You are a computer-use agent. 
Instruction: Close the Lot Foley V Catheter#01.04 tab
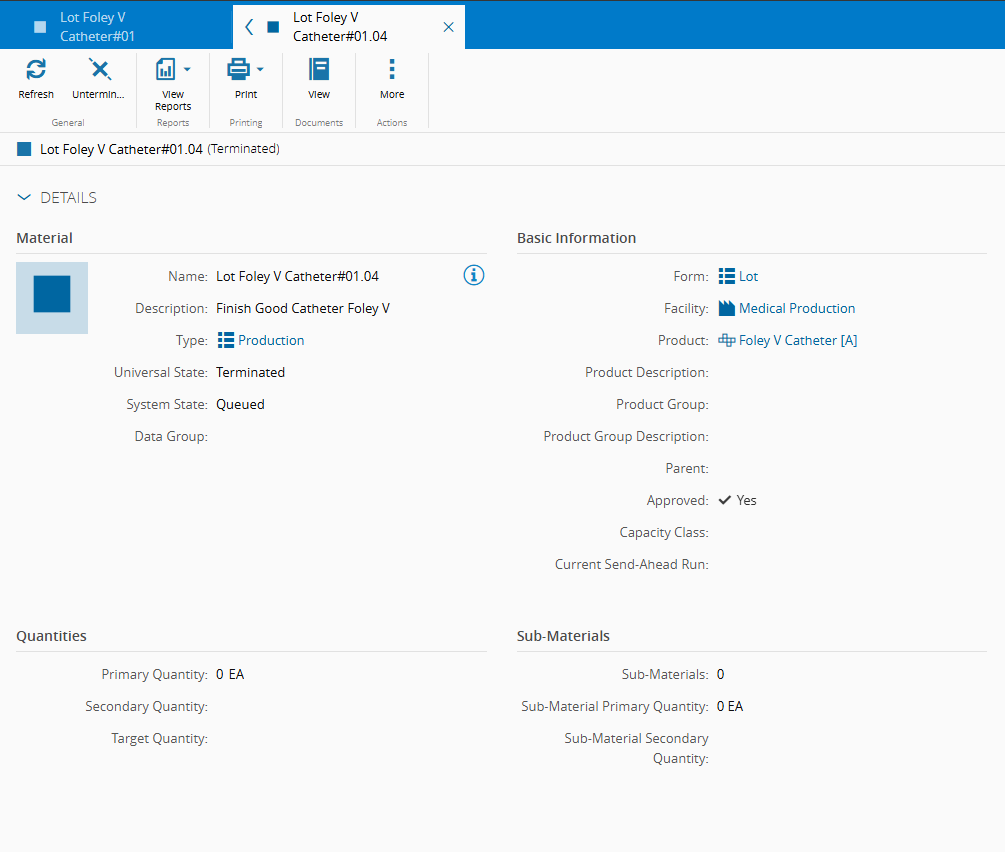(448, 27)
